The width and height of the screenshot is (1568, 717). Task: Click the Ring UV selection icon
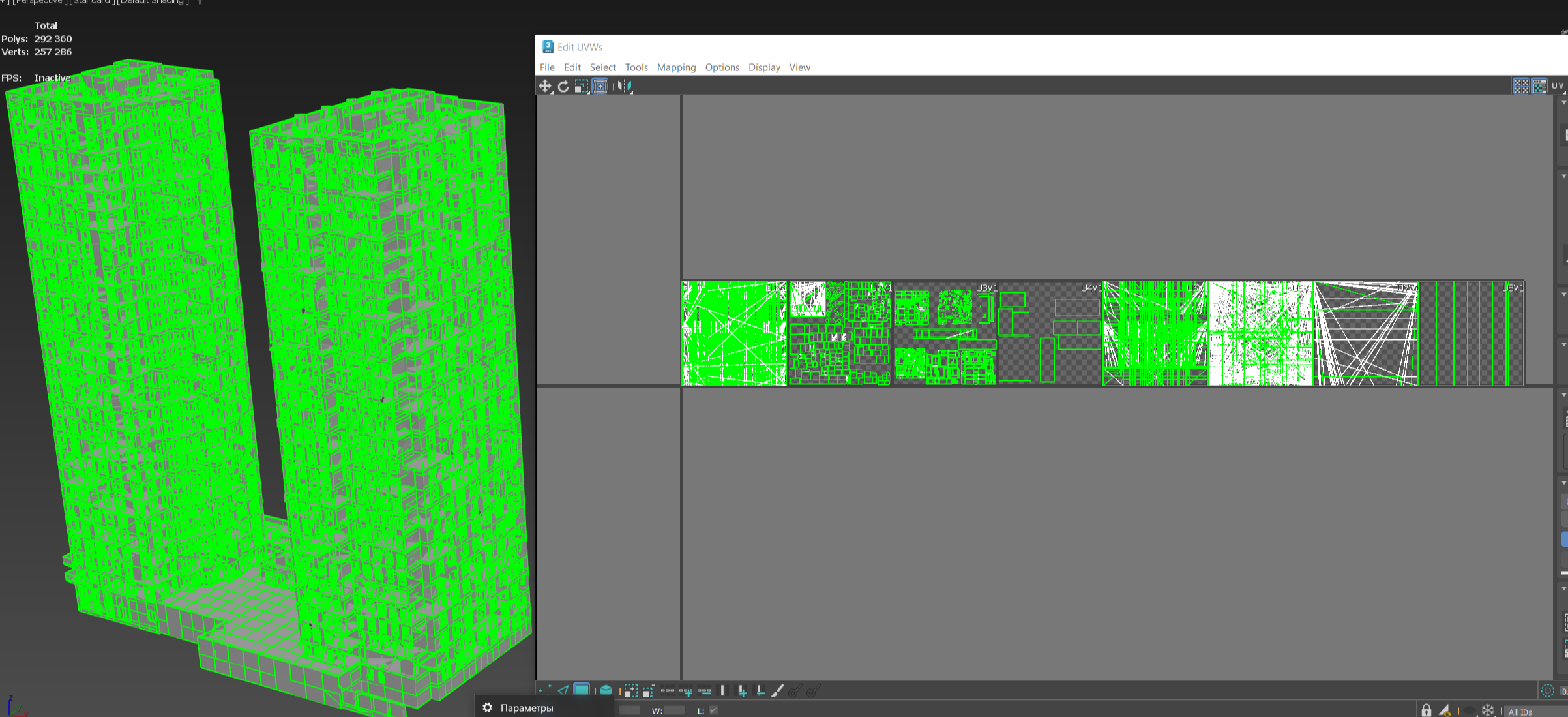[x=722, y=690]
